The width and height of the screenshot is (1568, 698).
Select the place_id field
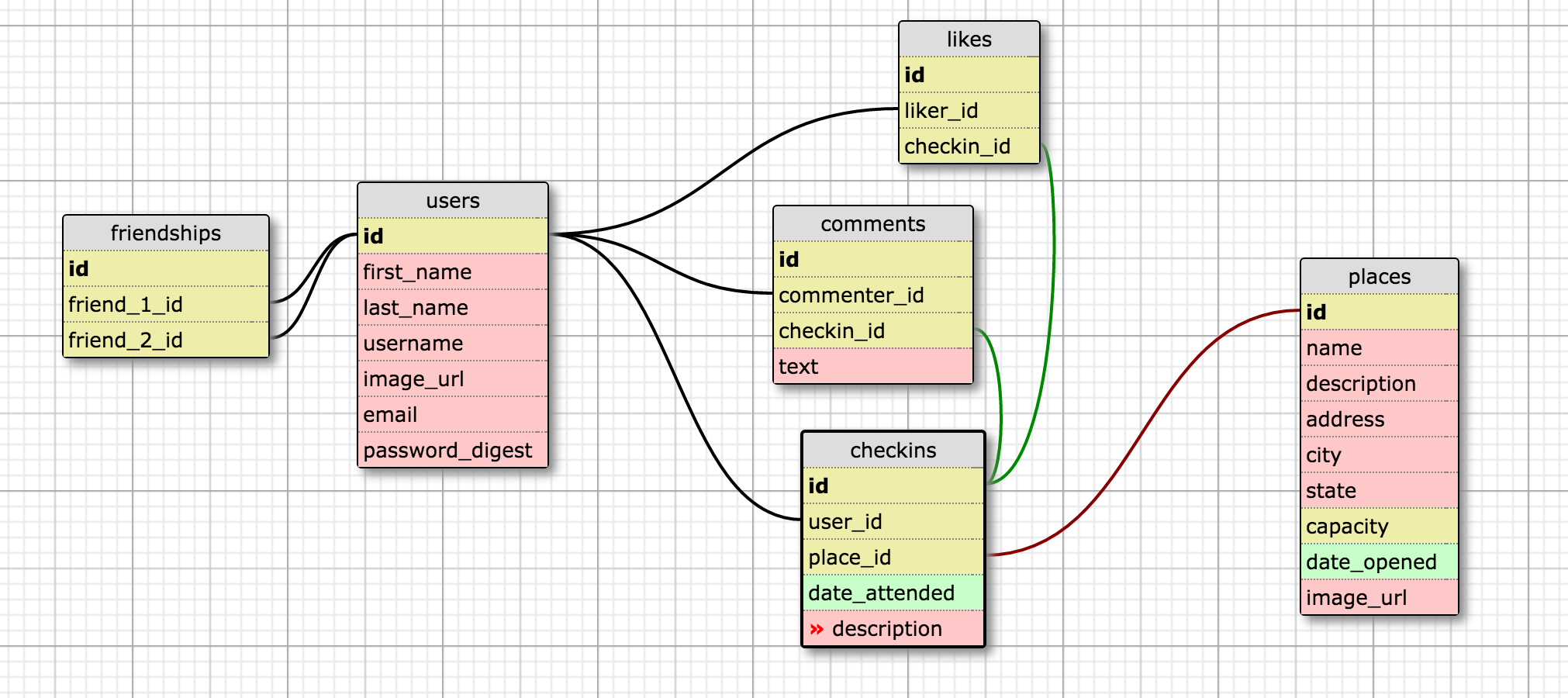(x=893, y=558)
